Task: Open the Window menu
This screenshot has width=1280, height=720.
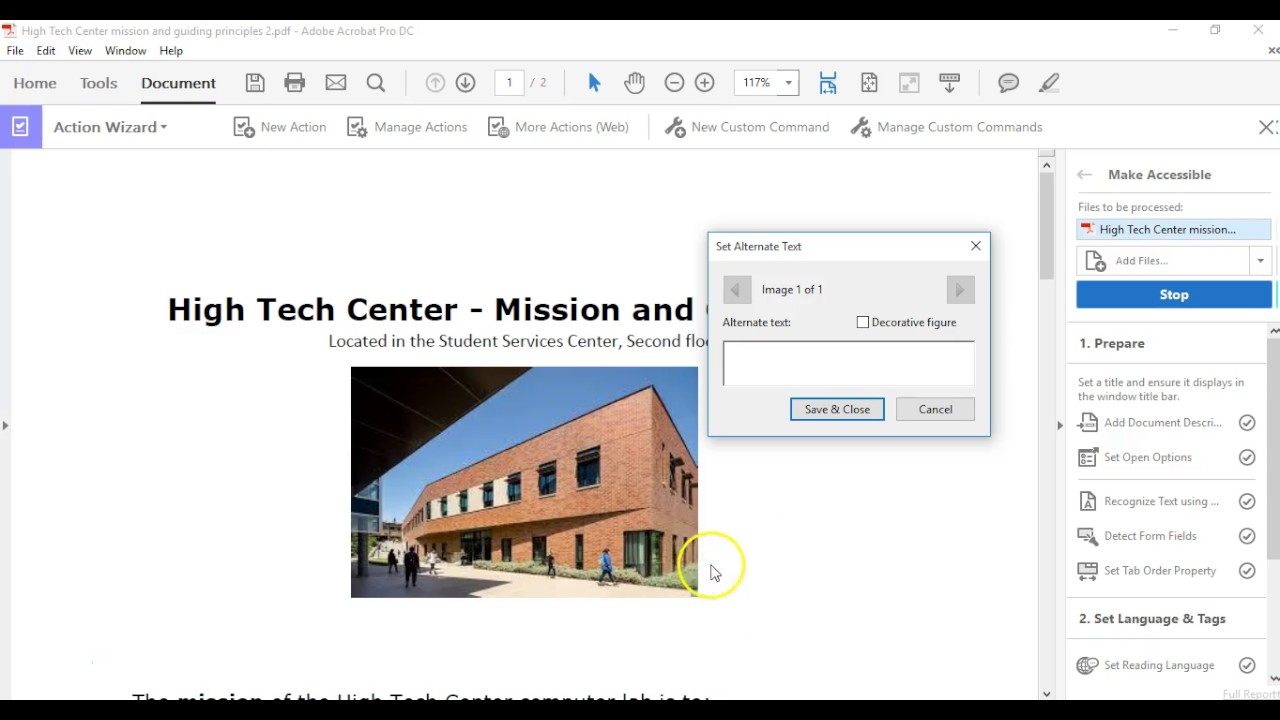Action: click(x=125, y=51)
